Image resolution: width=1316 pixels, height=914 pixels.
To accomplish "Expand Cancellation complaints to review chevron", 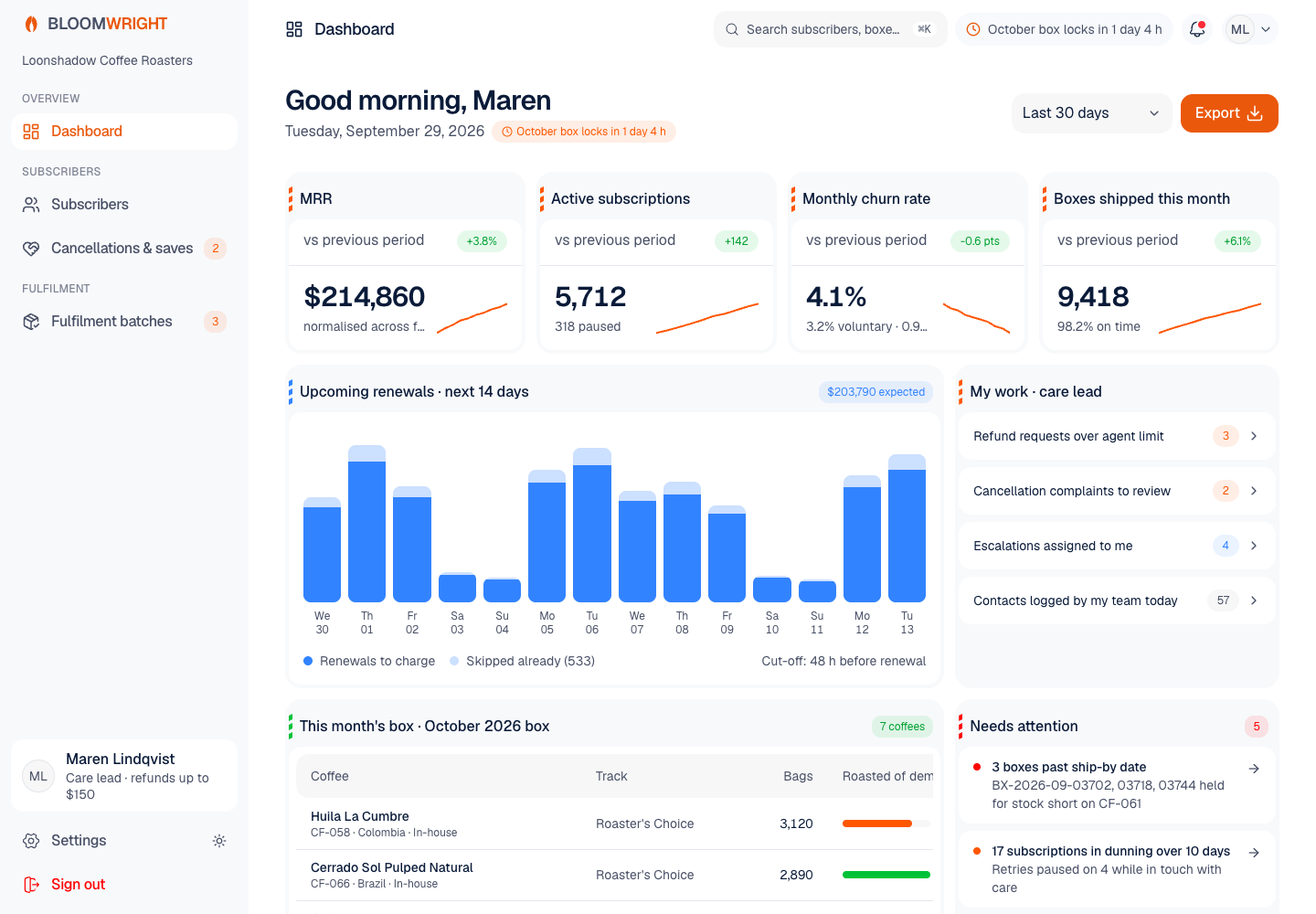I will 1254,491.
